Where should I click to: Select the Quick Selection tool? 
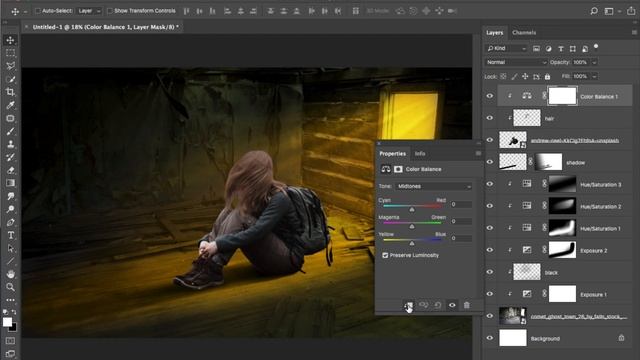pyautogui.click(x=11, y=79)
